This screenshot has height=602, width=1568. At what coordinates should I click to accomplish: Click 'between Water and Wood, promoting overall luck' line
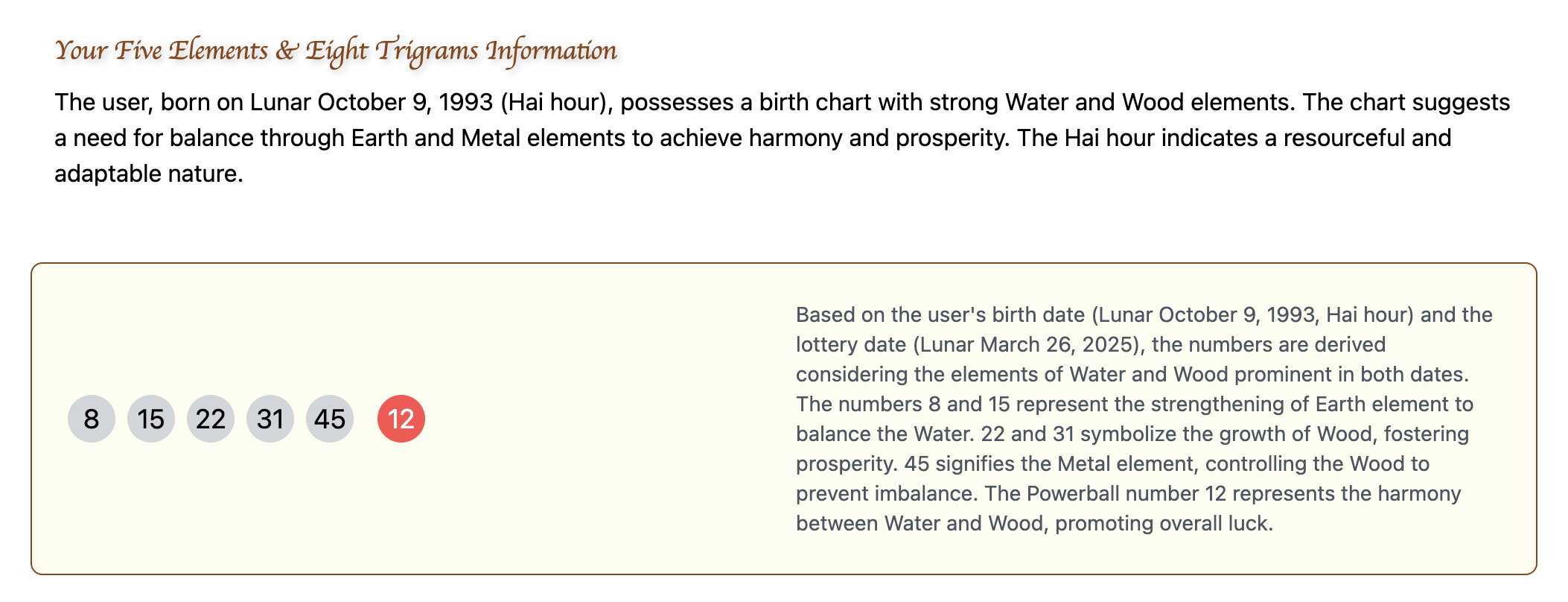[x=1035, y=523]
